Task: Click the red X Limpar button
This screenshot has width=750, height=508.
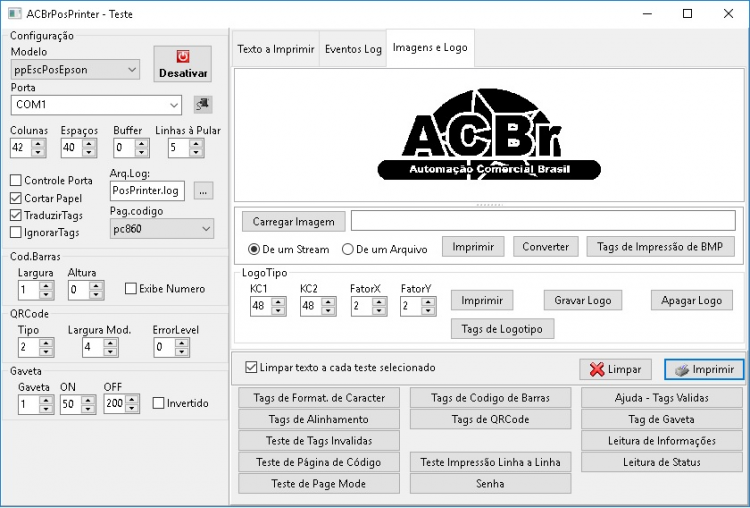Action: [x=615, y=369]
